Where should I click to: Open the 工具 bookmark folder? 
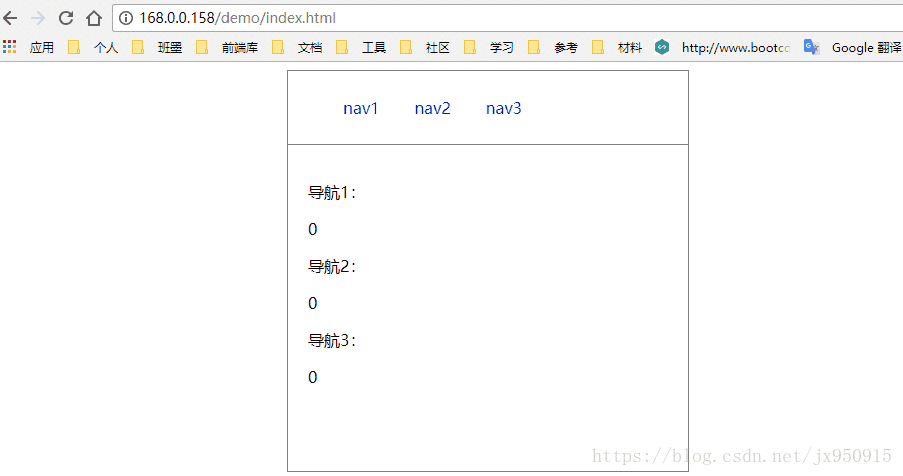click(361, 47)
